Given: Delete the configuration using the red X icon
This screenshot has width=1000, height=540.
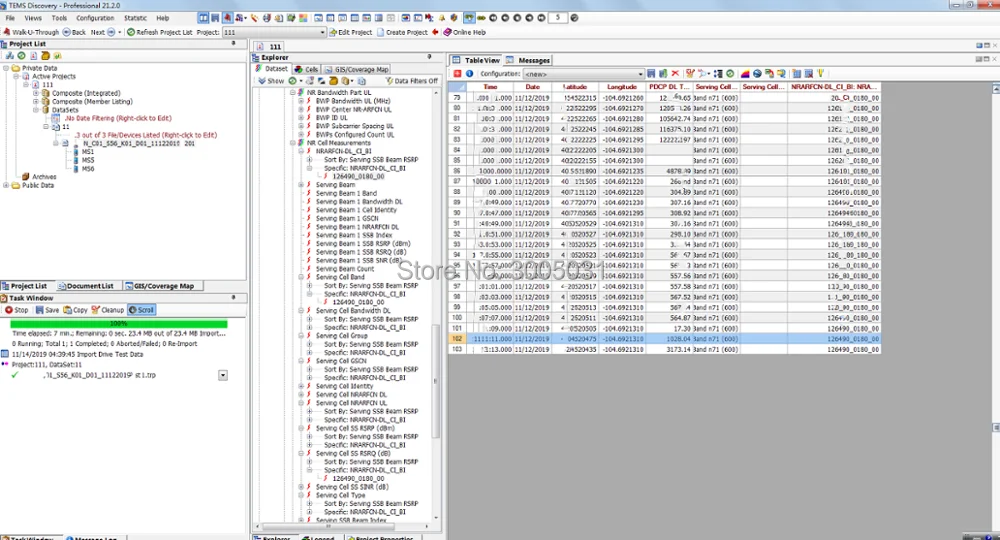Looking at the screenshot, I should click(675, 74).
